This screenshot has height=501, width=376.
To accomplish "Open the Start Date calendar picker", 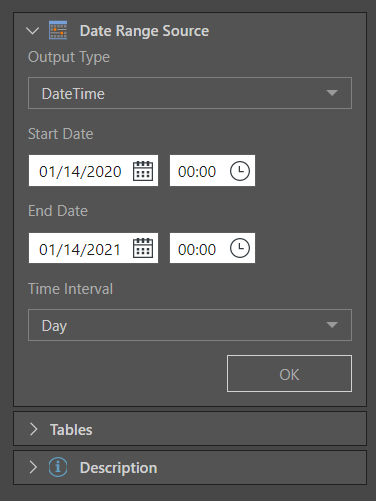I will [x=143, y=171].
